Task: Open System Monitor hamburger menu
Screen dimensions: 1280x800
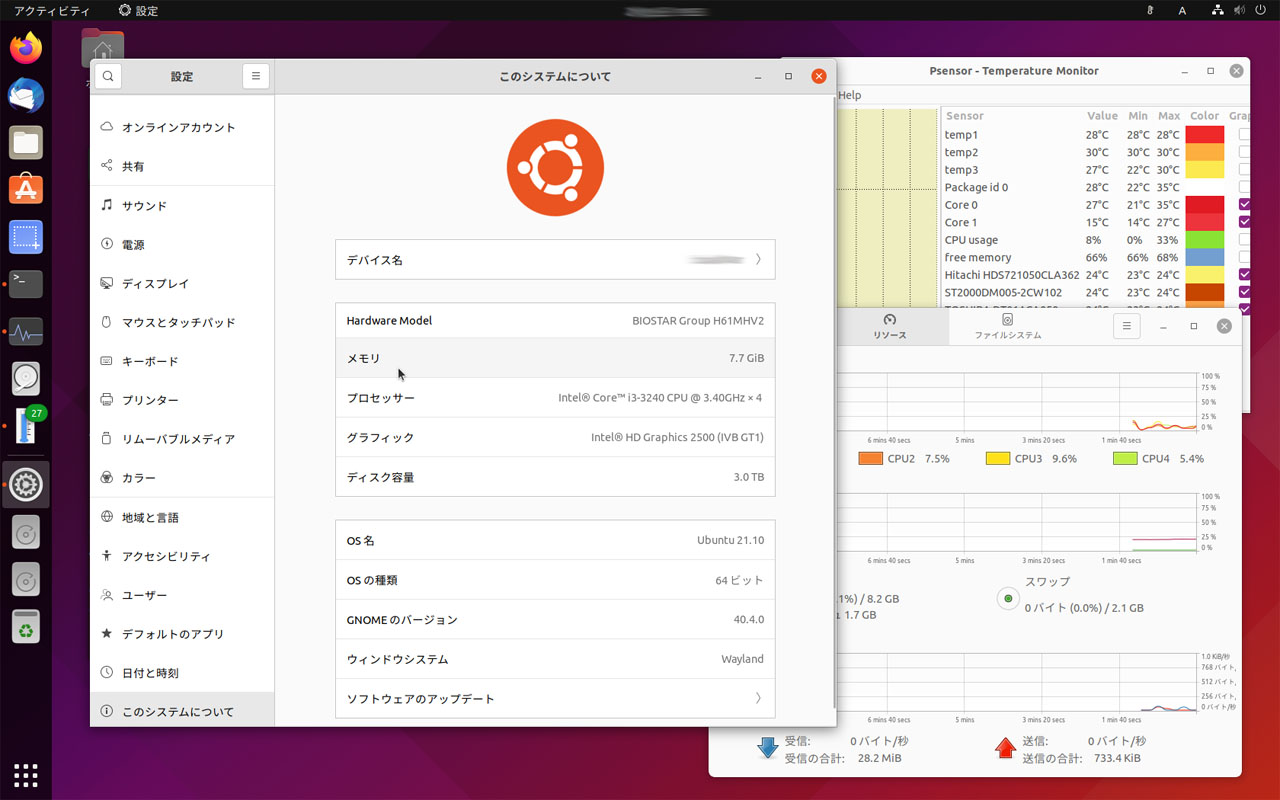Action: [1126, 326]
